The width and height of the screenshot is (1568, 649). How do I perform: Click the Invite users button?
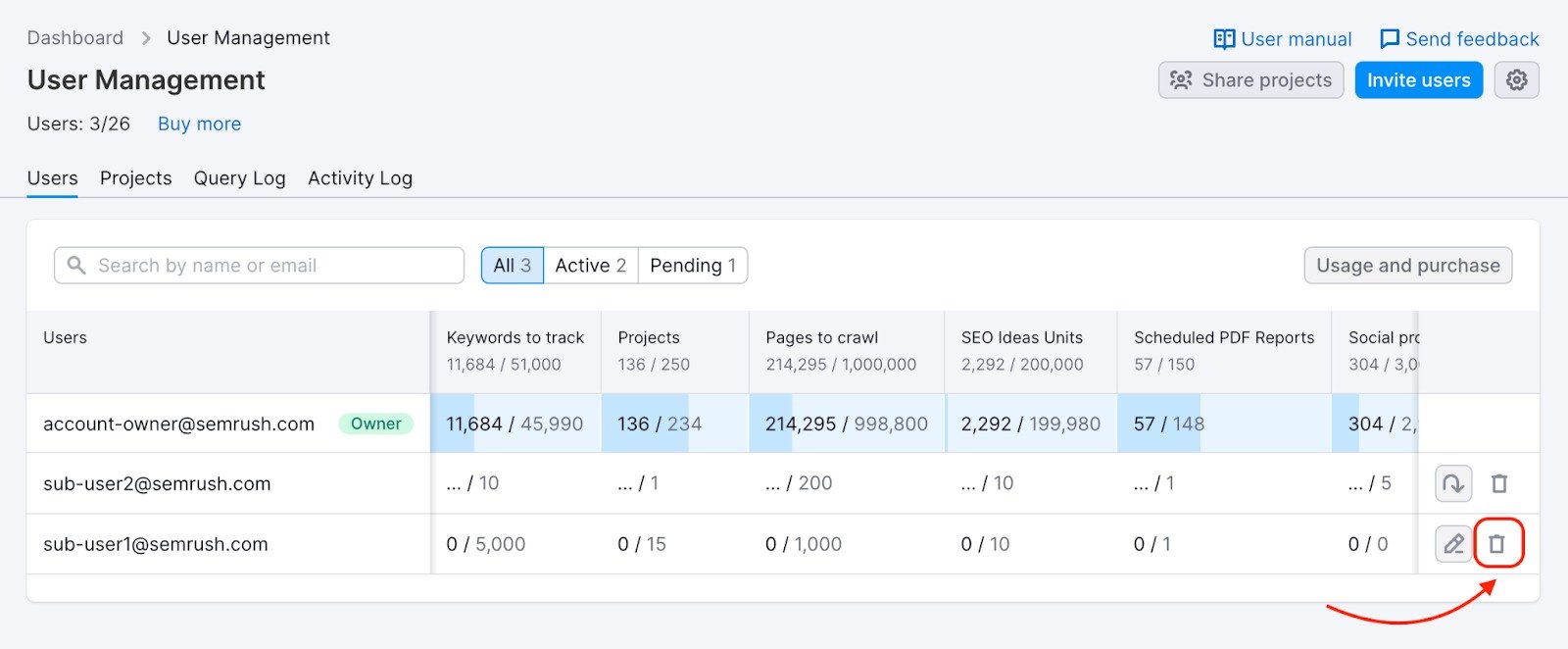[1418, 80]
